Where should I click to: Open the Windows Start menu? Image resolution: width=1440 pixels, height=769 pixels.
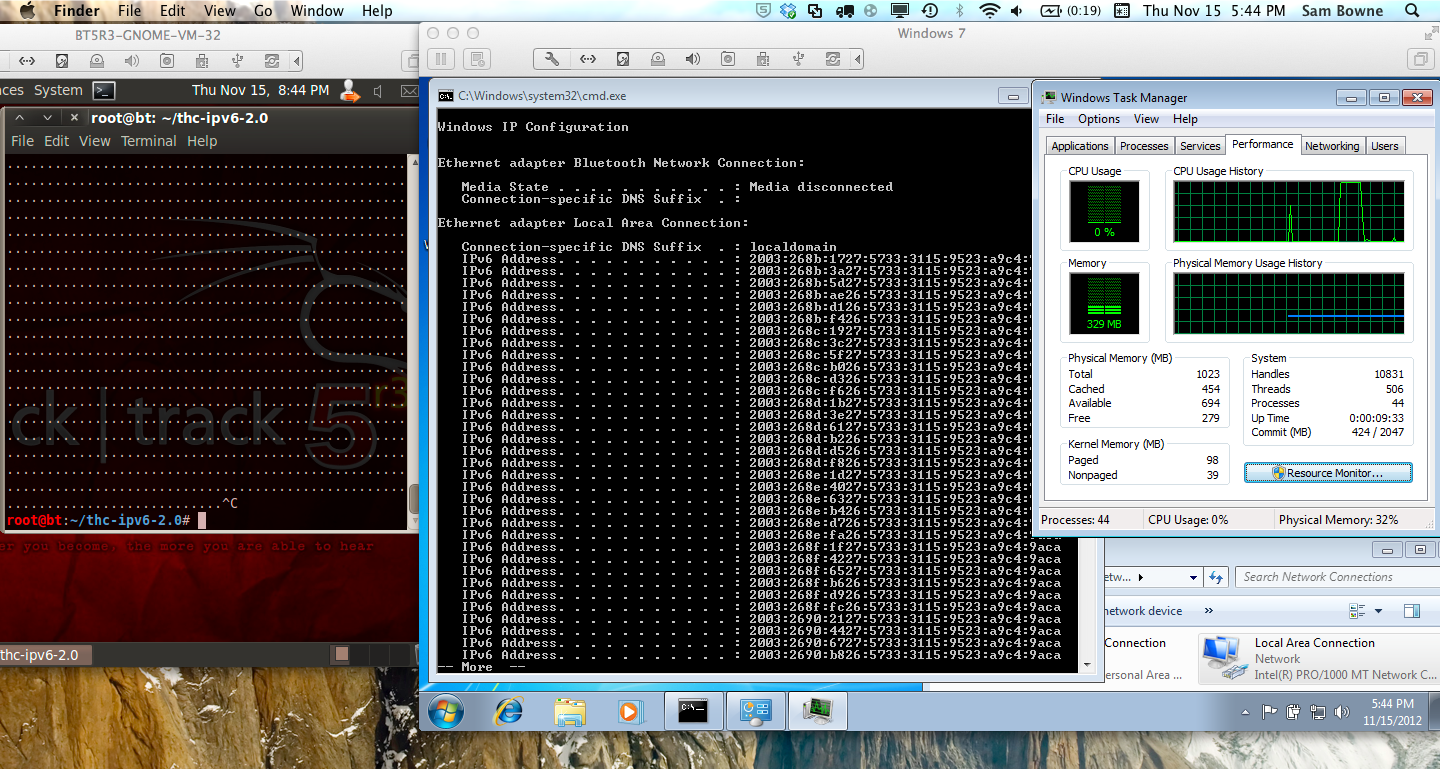coord(446,712)
